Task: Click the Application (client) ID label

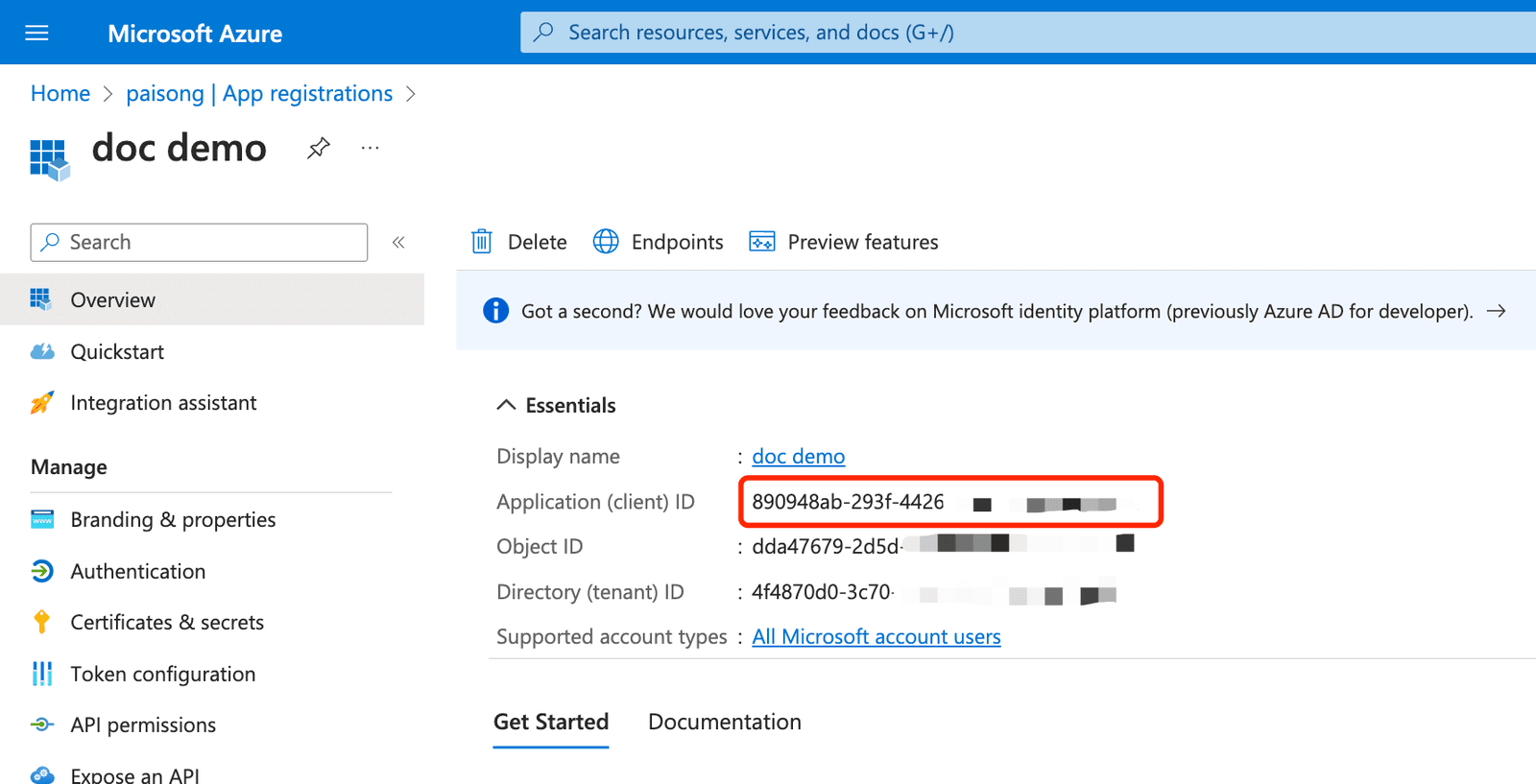Action: point(595,502)
